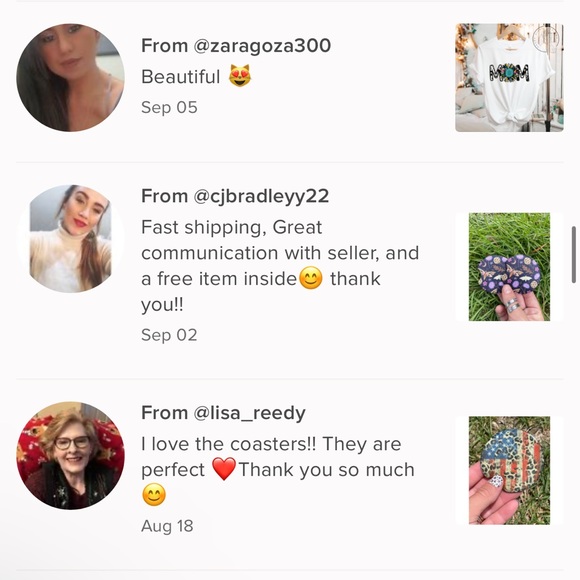Open the @lisa_reedy username link
The image size is (580, 580).
tap(249, 413)
